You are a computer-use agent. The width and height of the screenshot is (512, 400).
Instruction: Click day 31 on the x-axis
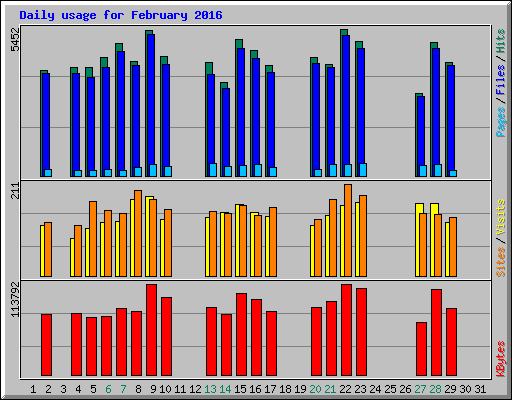(x=480, y=389)
